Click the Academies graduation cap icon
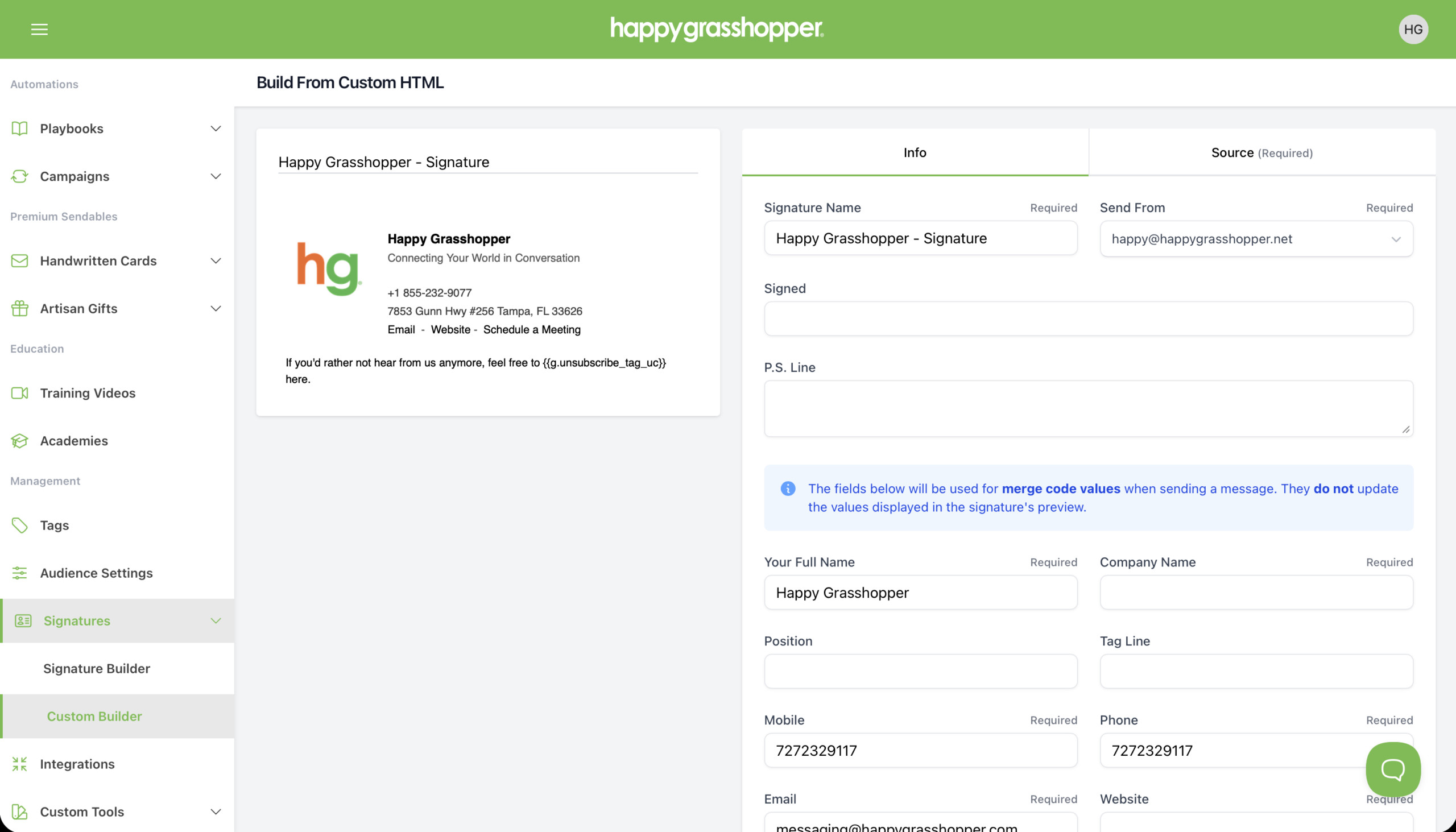 point(19,441)
